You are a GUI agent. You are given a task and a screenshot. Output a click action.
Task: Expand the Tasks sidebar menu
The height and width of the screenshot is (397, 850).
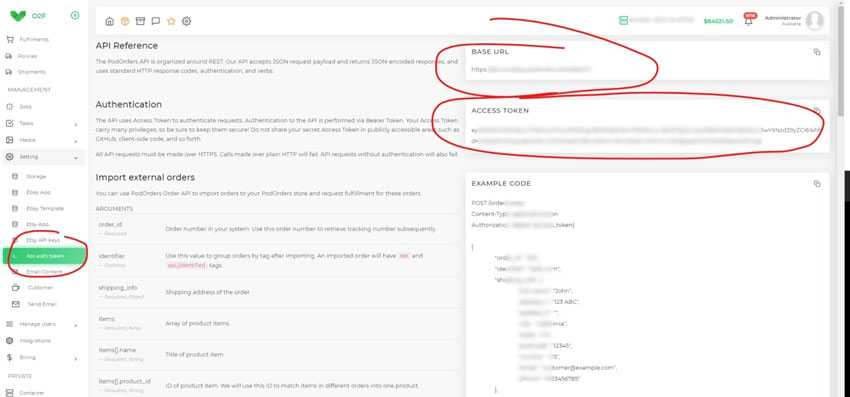(x=43, y=124)
